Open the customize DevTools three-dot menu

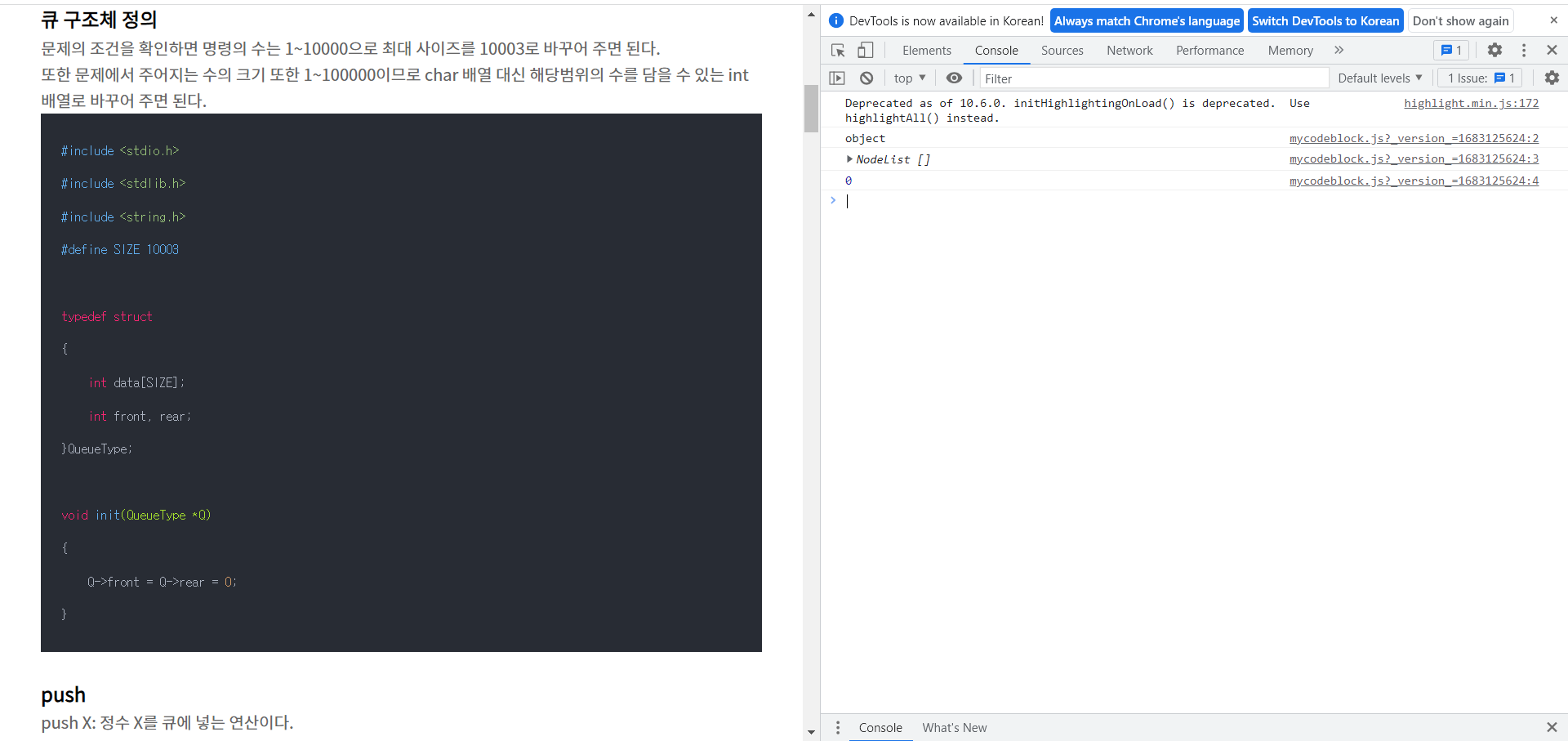point(1523,50)
